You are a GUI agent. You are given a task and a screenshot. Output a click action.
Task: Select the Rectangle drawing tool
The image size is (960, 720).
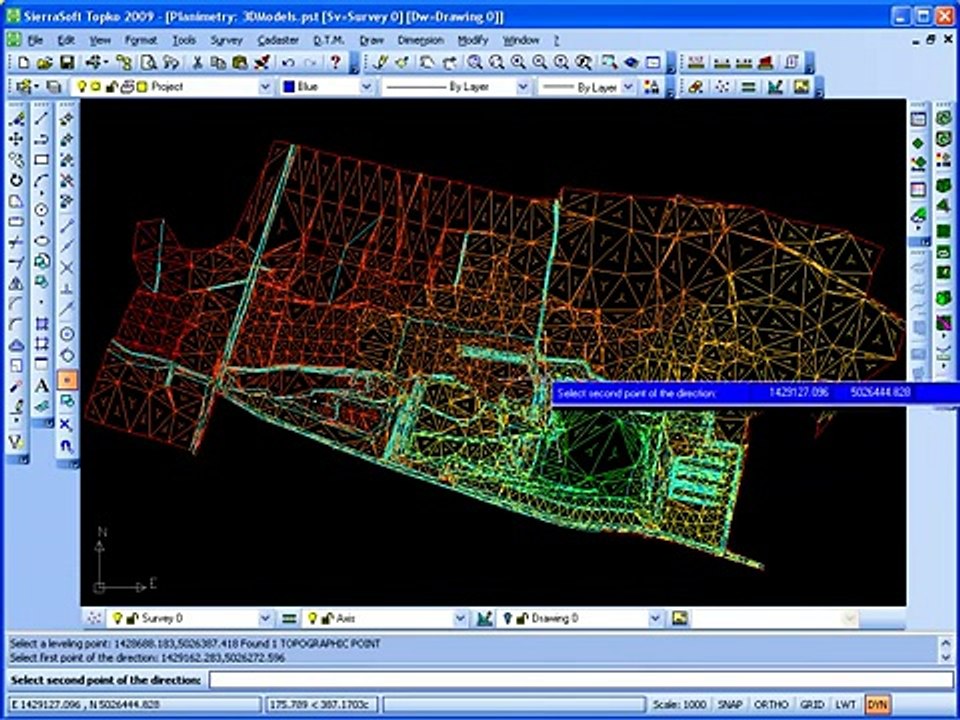[41, 160]
